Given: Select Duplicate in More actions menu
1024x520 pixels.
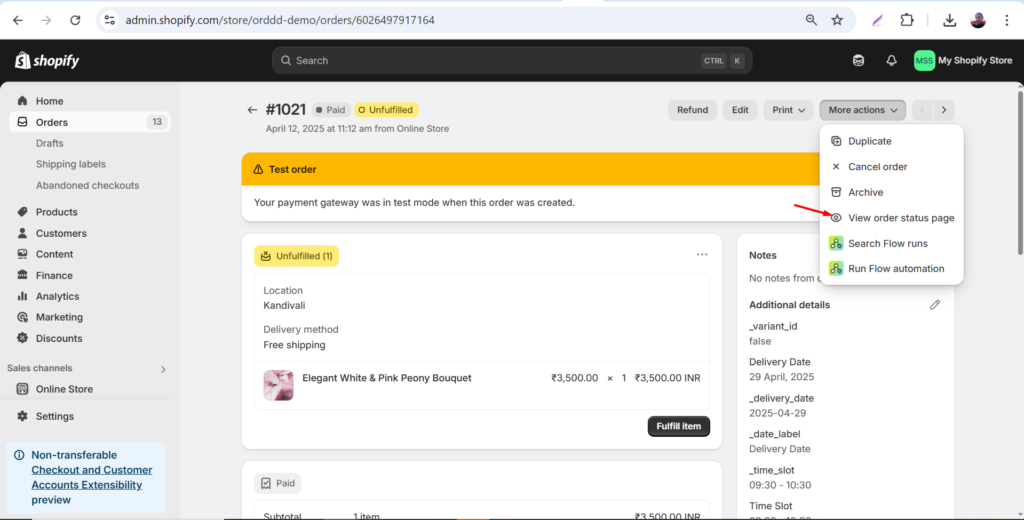Looking at the screenshot, I should coord(869,141).
